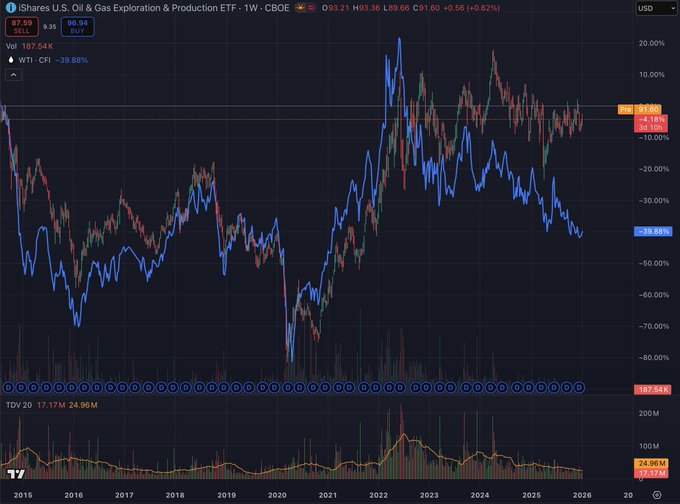Open the iShares ETF symbol title
The height and width of the screenshot is (504, 680).
click(129, 8)
